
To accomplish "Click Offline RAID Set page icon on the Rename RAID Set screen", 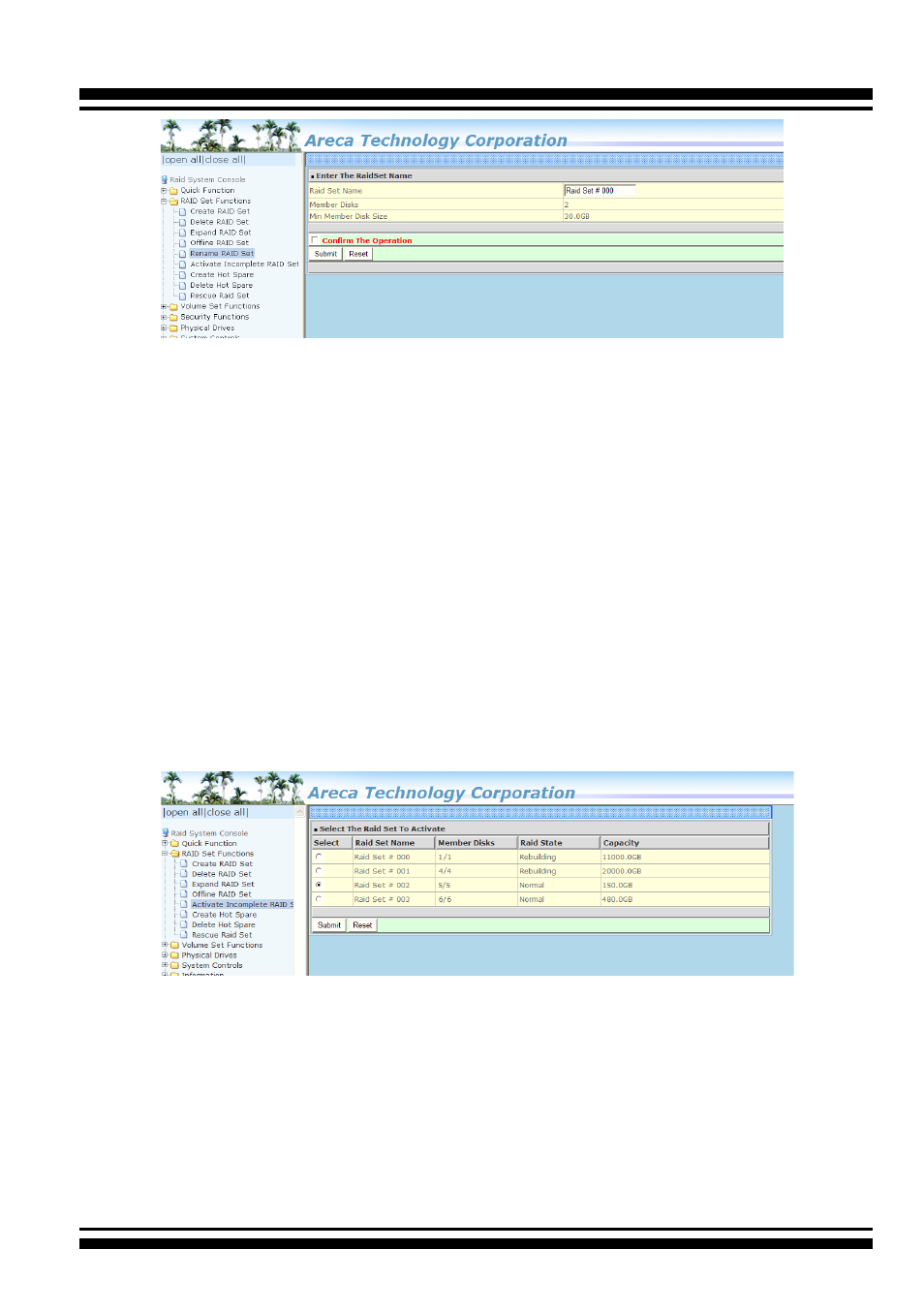I will [x=182, y=243].
